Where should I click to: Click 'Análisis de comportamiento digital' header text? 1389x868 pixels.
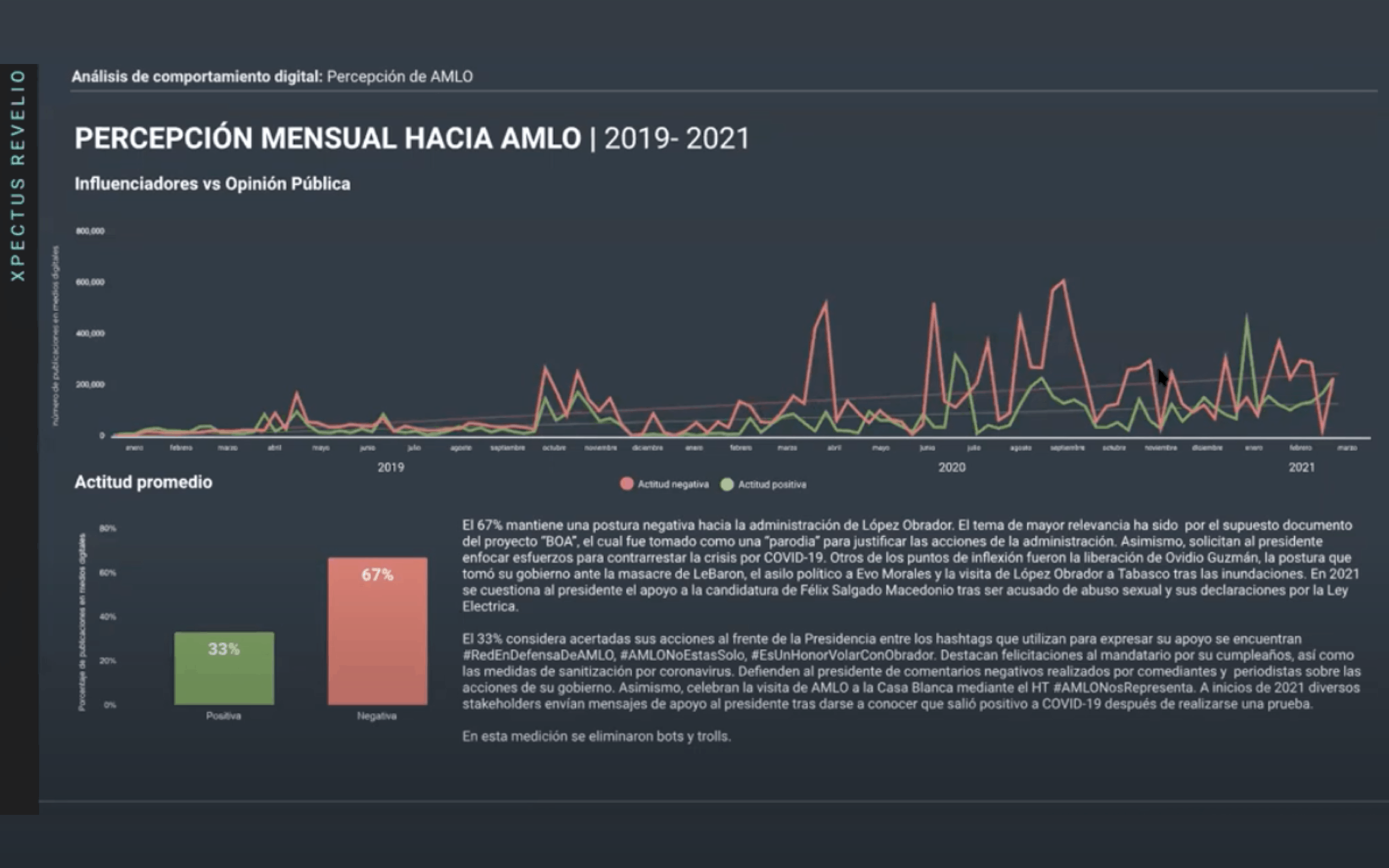pyautogui.click(x=197, y=76)
